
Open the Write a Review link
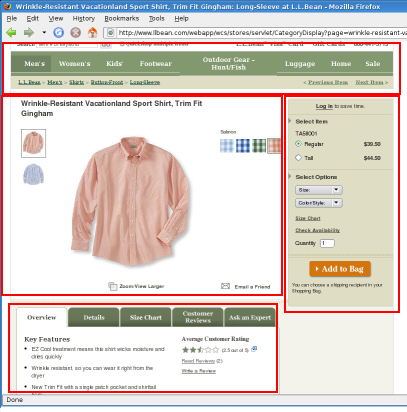pyautogui.click(x=199, y=371)
